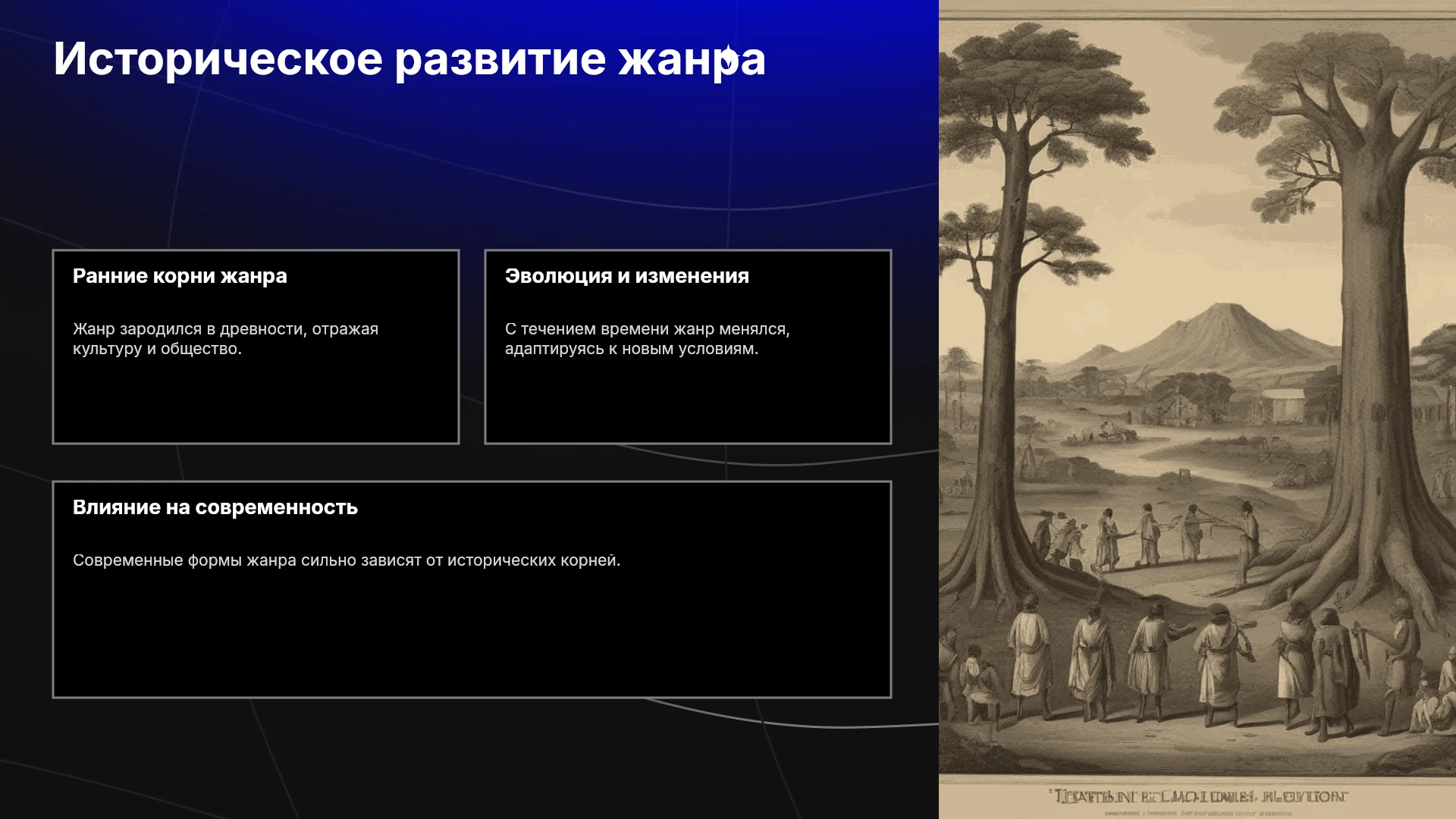Select the title 'Историческое развитие жанра'

pyautogui.click(x=409, y=59)
